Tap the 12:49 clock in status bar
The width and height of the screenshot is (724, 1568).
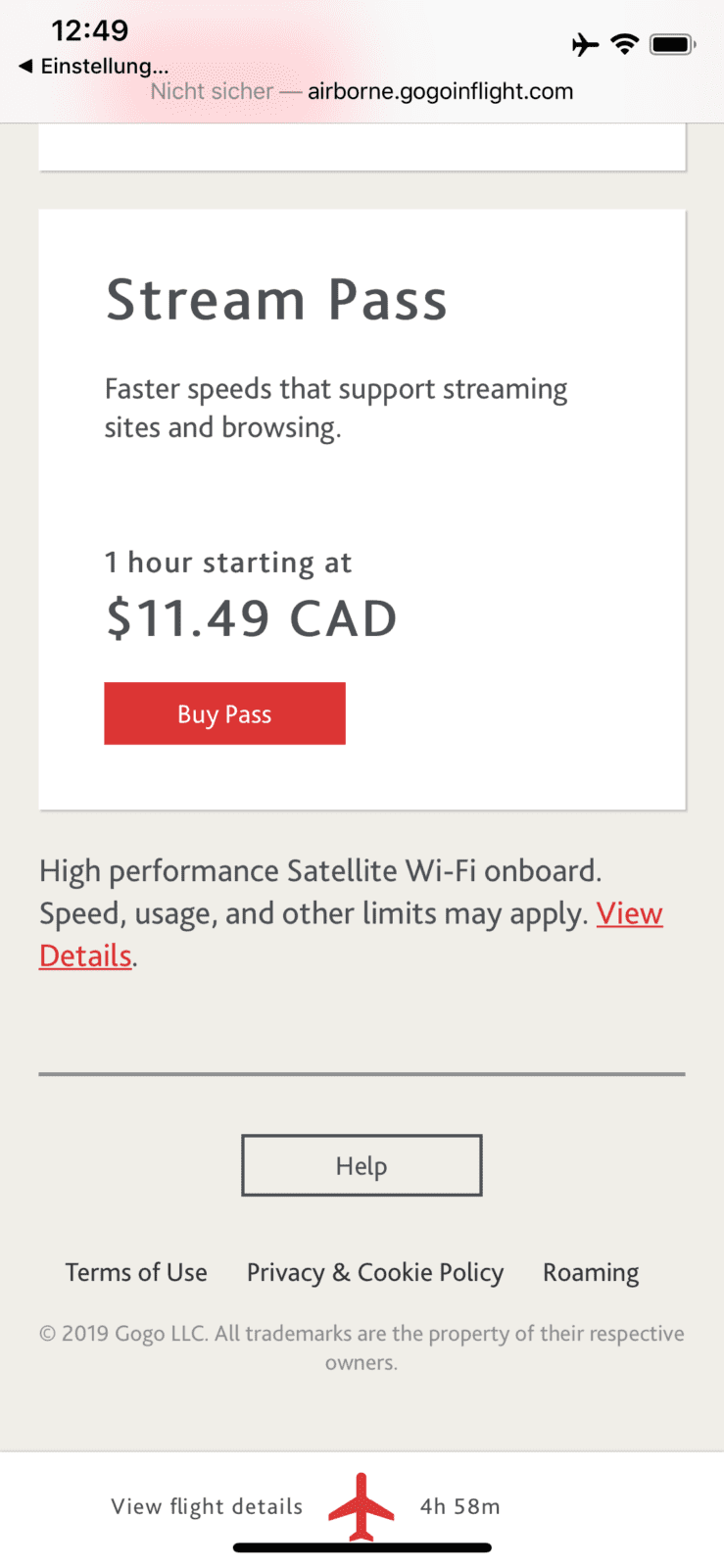click(x=89, y=30)
